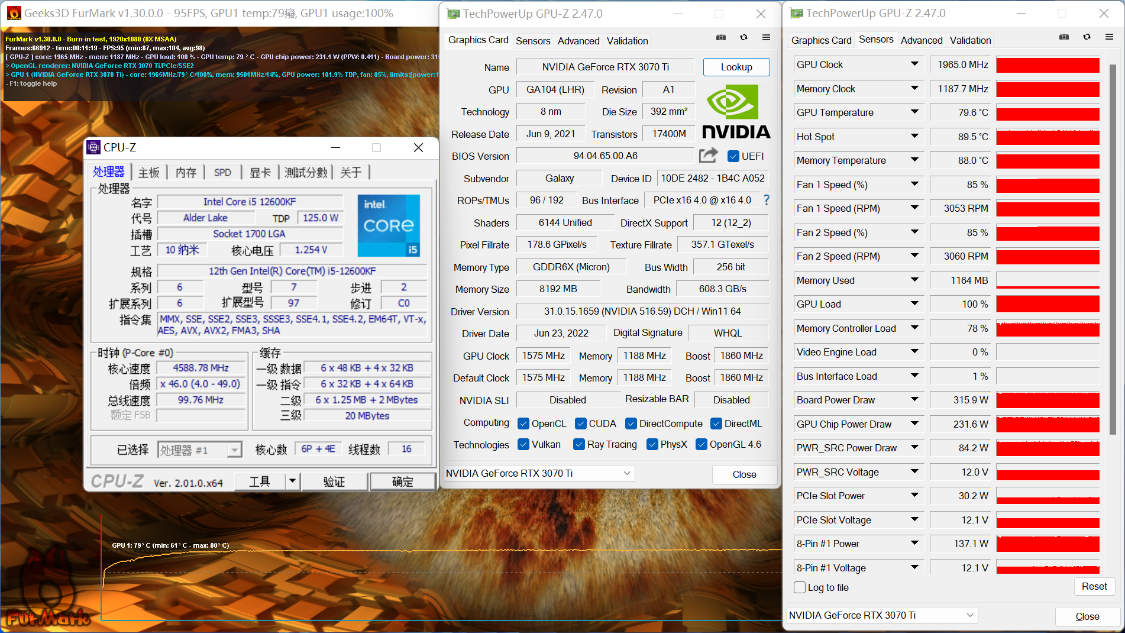Viewport: 1125px width, 633px height.
Task: Switch to the 主板 tab in CPU-Z
Action: [x=149, y=172]
